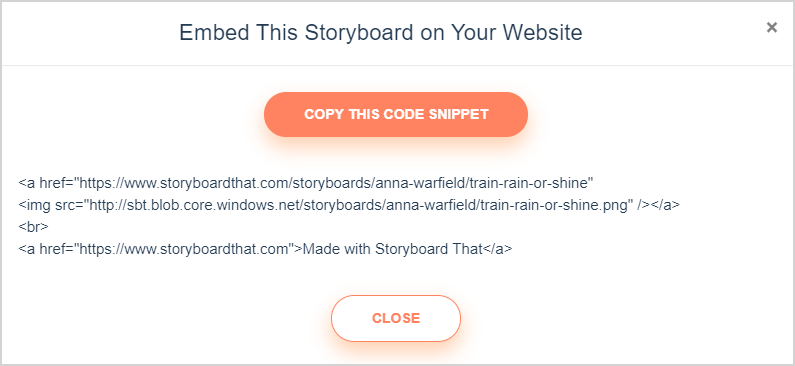This screenshot has height=366, width=795.
Task: Dismiss the embed dialog with the X icon
Action: [x=772, y=27]
